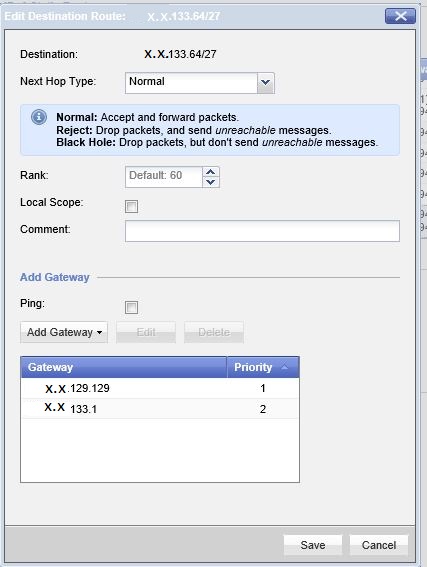427x567 pixels.
Task: Open the Next Hop Type dropdown arrow
Action: [x=265, y=83]
